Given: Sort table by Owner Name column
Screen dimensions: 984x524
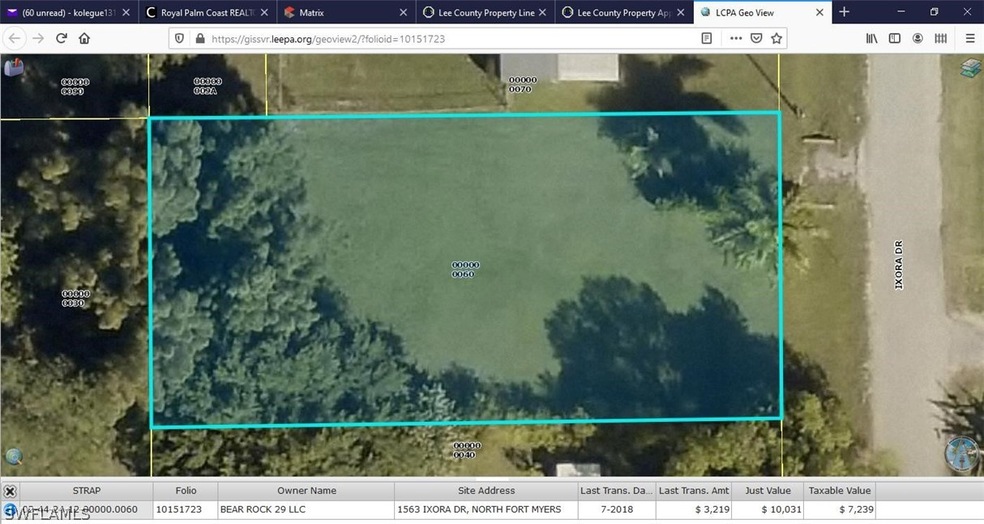Looking at the screenshot, I should [x=305, y=491].
